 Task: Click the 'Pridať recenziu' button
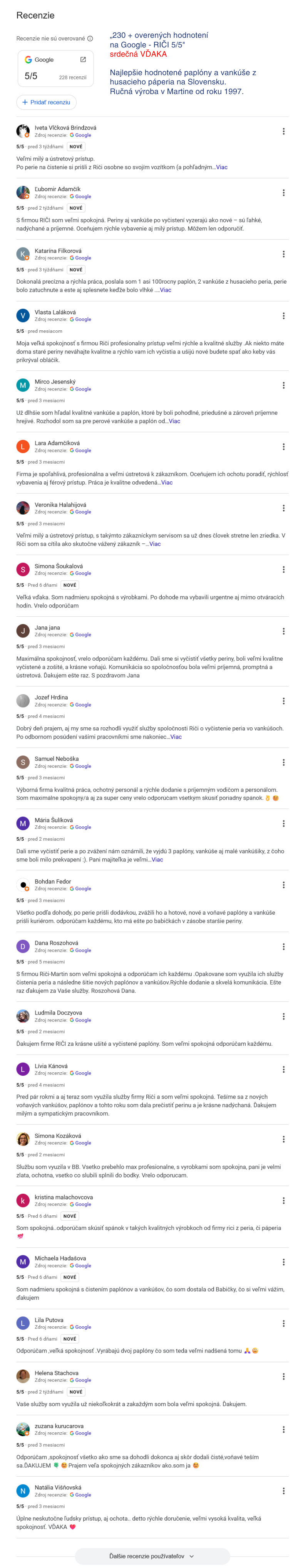pos(46,102)
